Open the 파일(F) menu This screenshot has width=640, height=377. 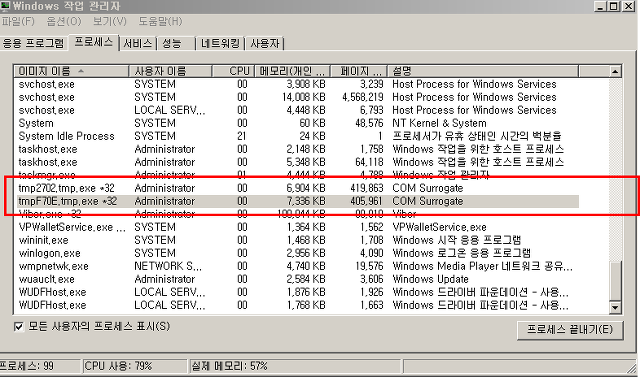click(18, 21)
